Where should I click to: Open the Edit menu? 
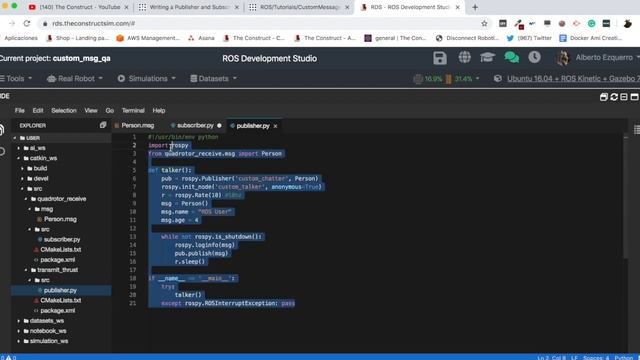[38, 111]
